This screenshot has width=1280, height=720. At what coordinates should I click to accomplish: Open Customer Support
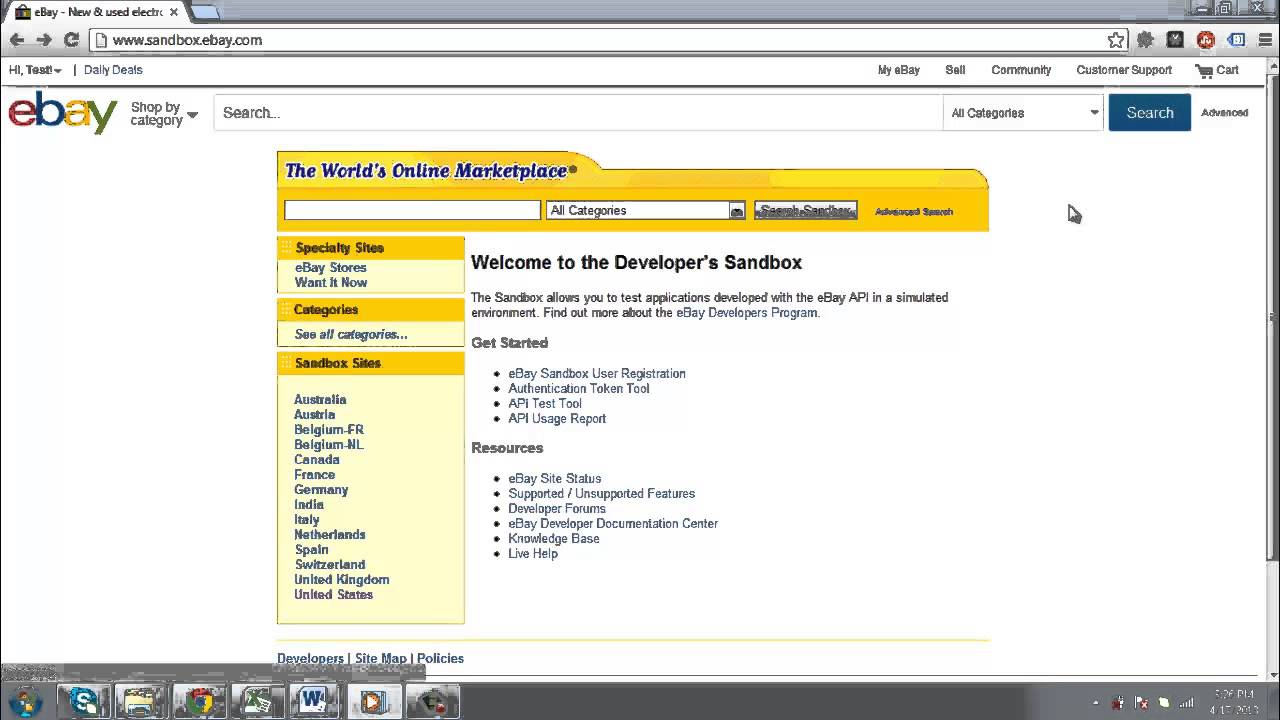tap(1124, 70)
